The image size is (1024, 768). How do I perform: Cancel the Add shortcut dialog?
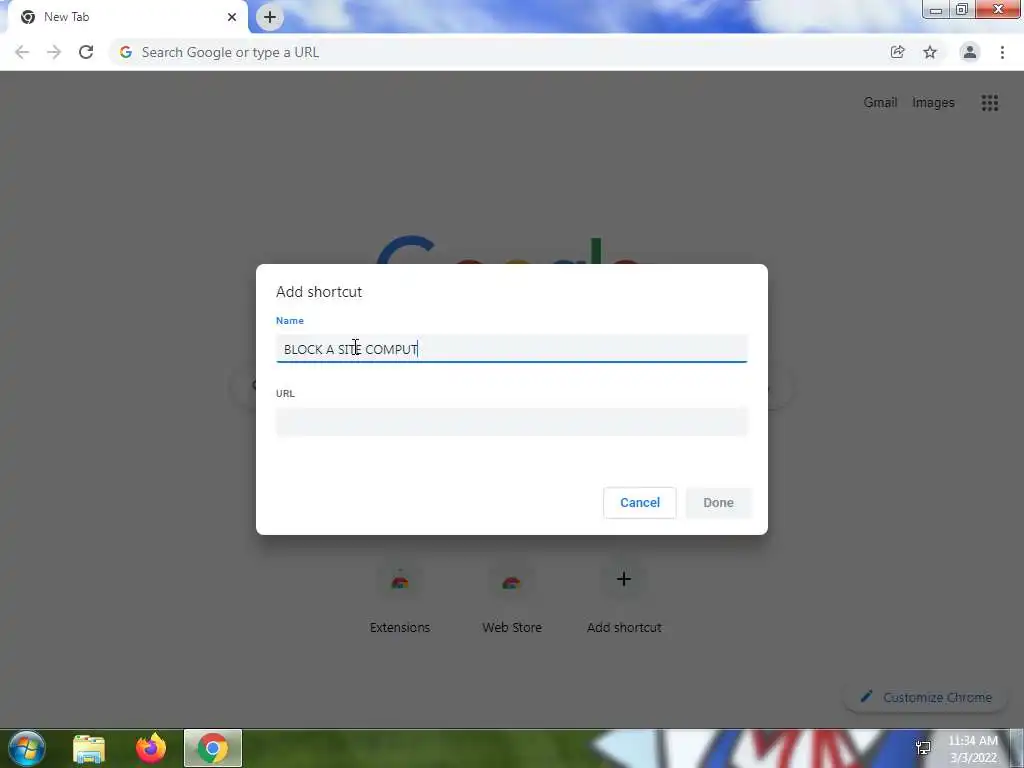point(640,503)
